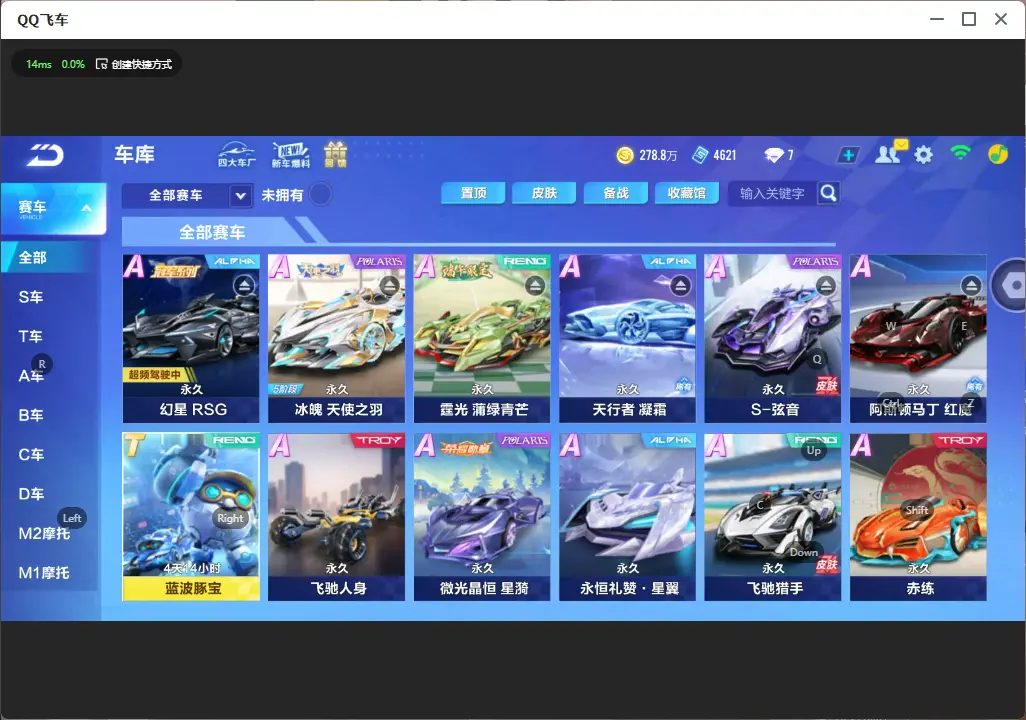The height and width of the screenshot is (720, 1026).
Task: Click equip icon on 幻星 RSG card
Action: (x=244, y=285)
